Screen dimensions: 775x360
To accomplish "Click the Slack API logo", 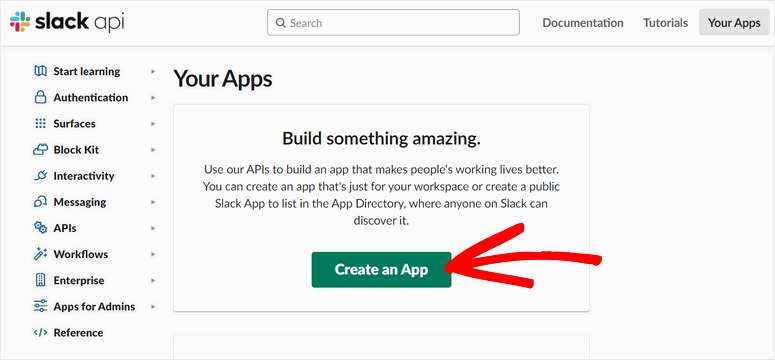I will [x=67, y=22].
